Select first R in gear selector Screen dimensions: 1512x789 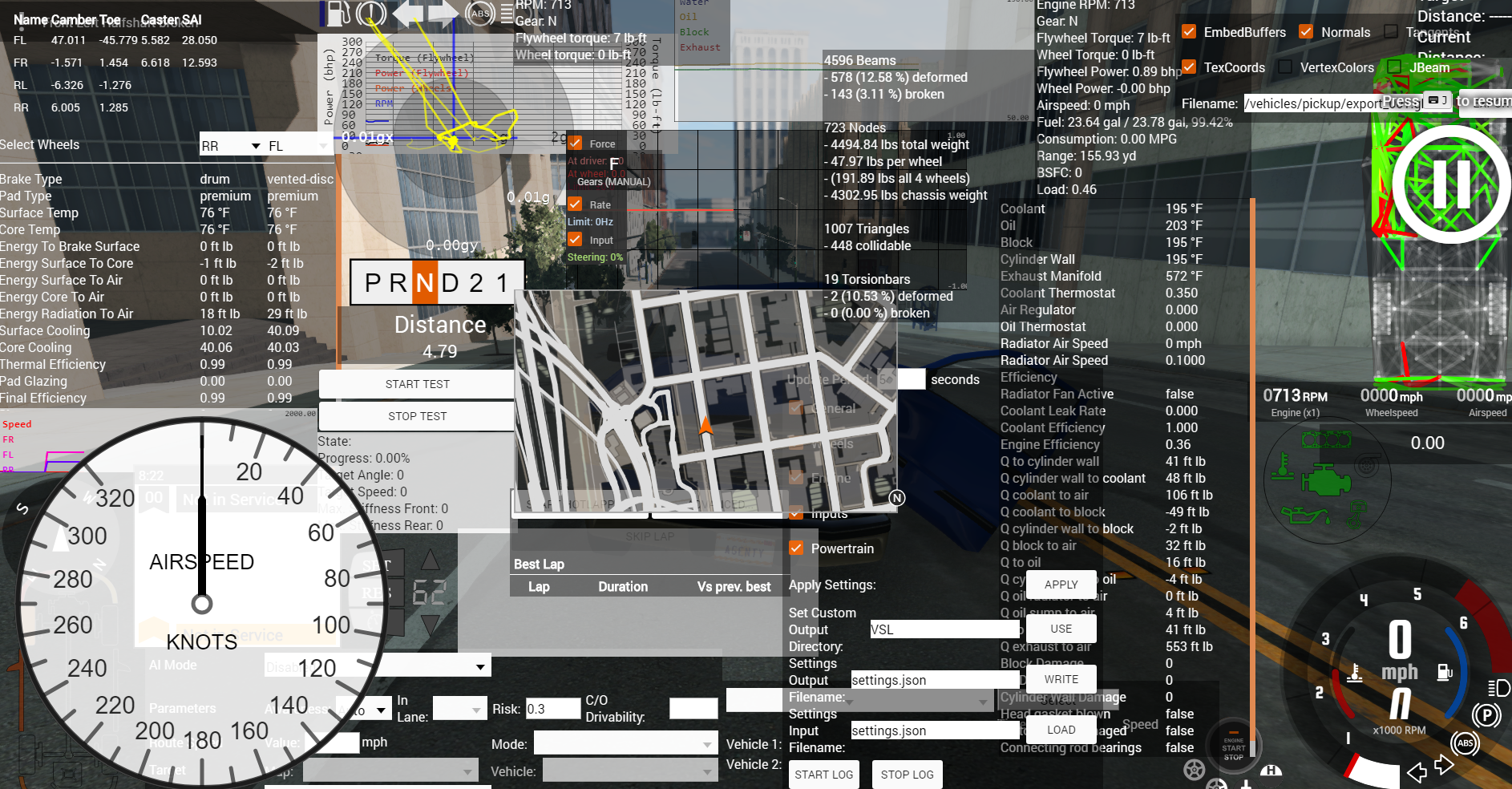point(398,283)
